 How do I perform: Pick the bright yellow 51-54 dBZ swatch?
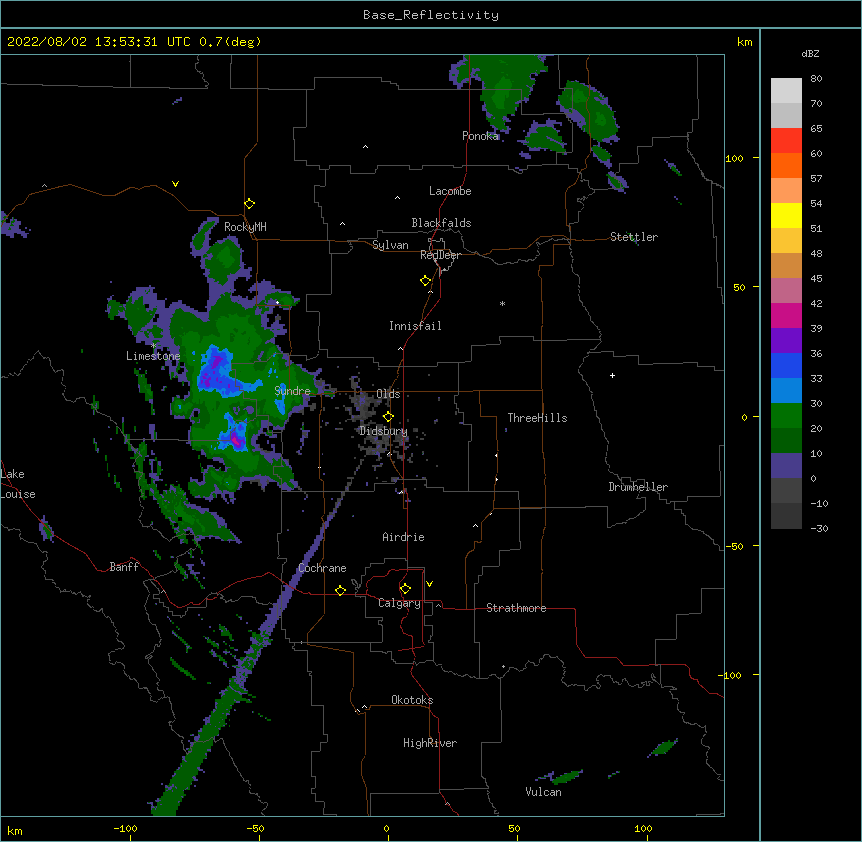[786, 215]
